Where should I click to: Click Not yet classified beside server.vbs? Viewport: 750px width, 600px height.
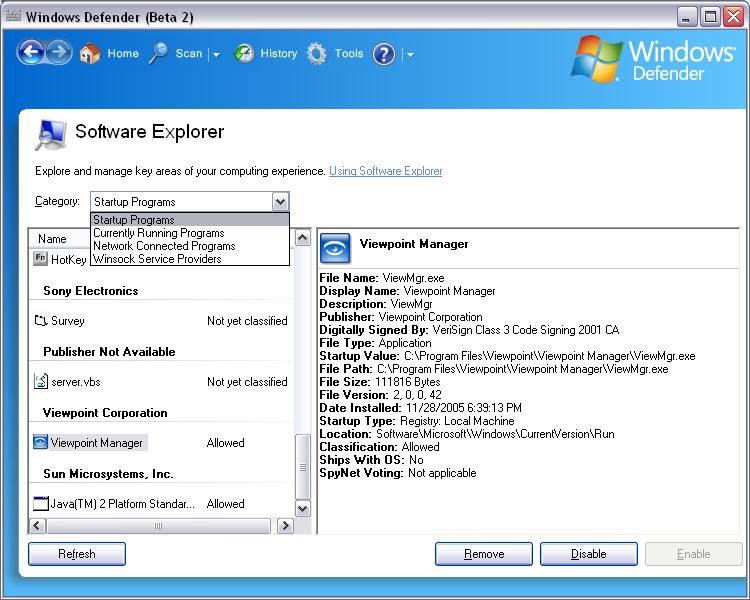pos(247,382)
